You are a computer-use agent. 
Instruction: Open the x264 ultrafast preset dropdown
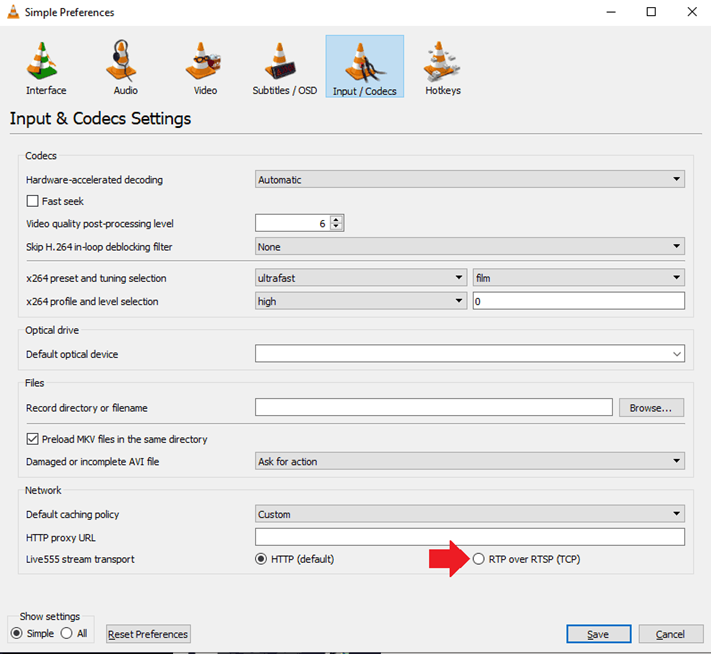coord(361,277)
